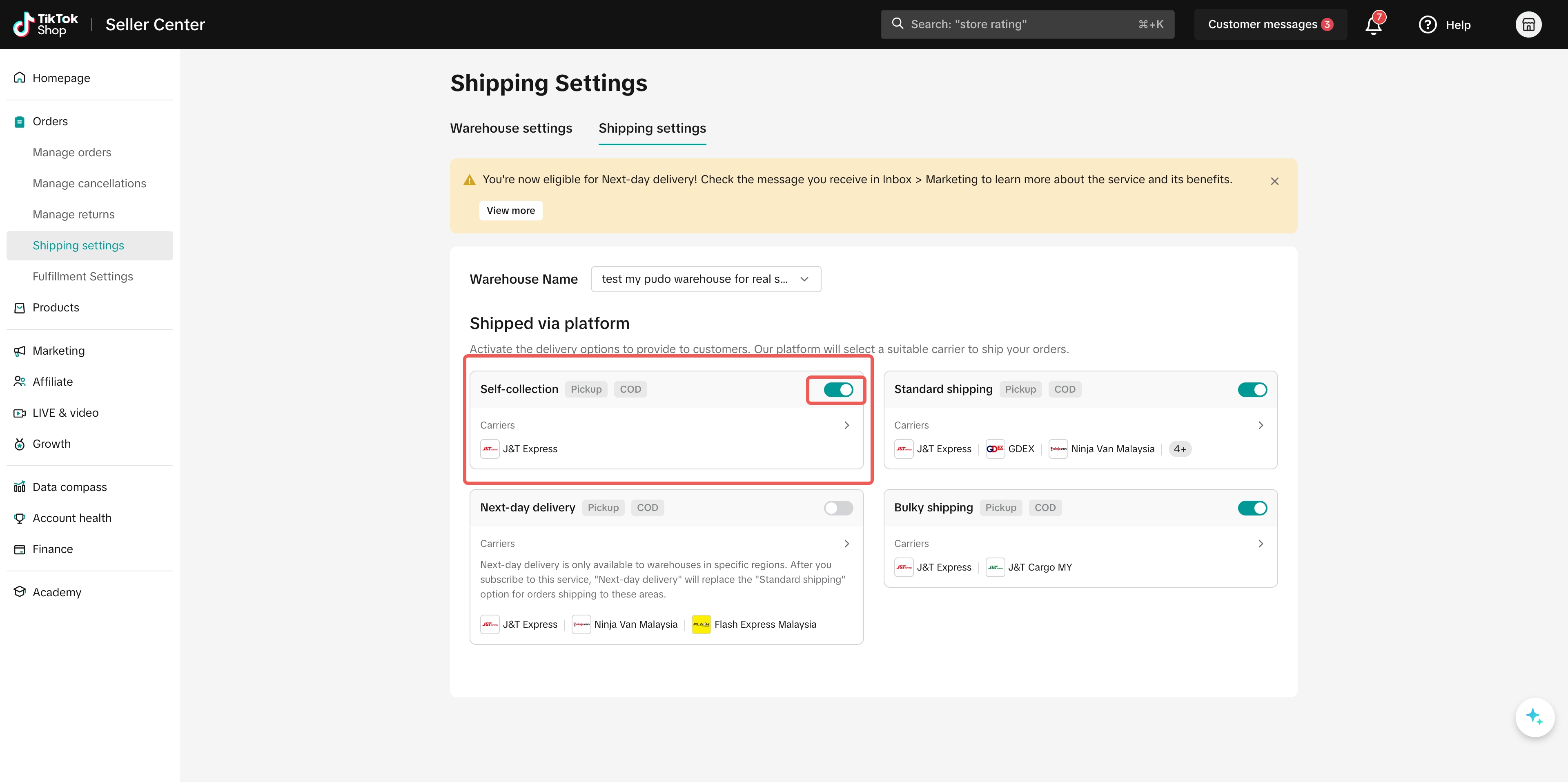The width and height of the screenshot is (1568, 782).
Task: Expand Standard shipping carriers chevron
Action: pos(1260,425)
